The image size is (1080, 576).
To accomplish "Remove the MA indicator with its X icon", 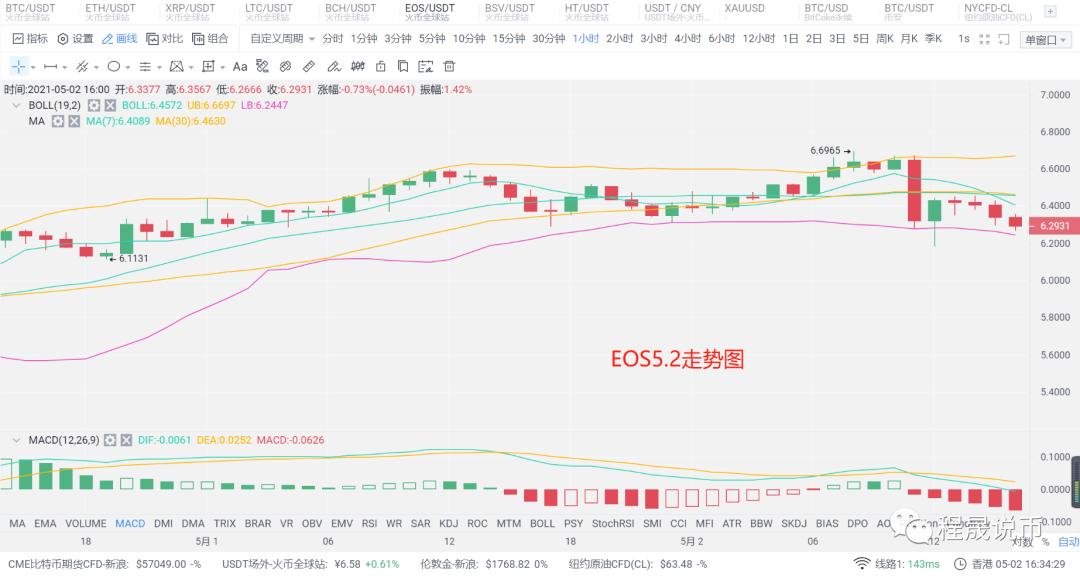I will click(x=73, y=121).
